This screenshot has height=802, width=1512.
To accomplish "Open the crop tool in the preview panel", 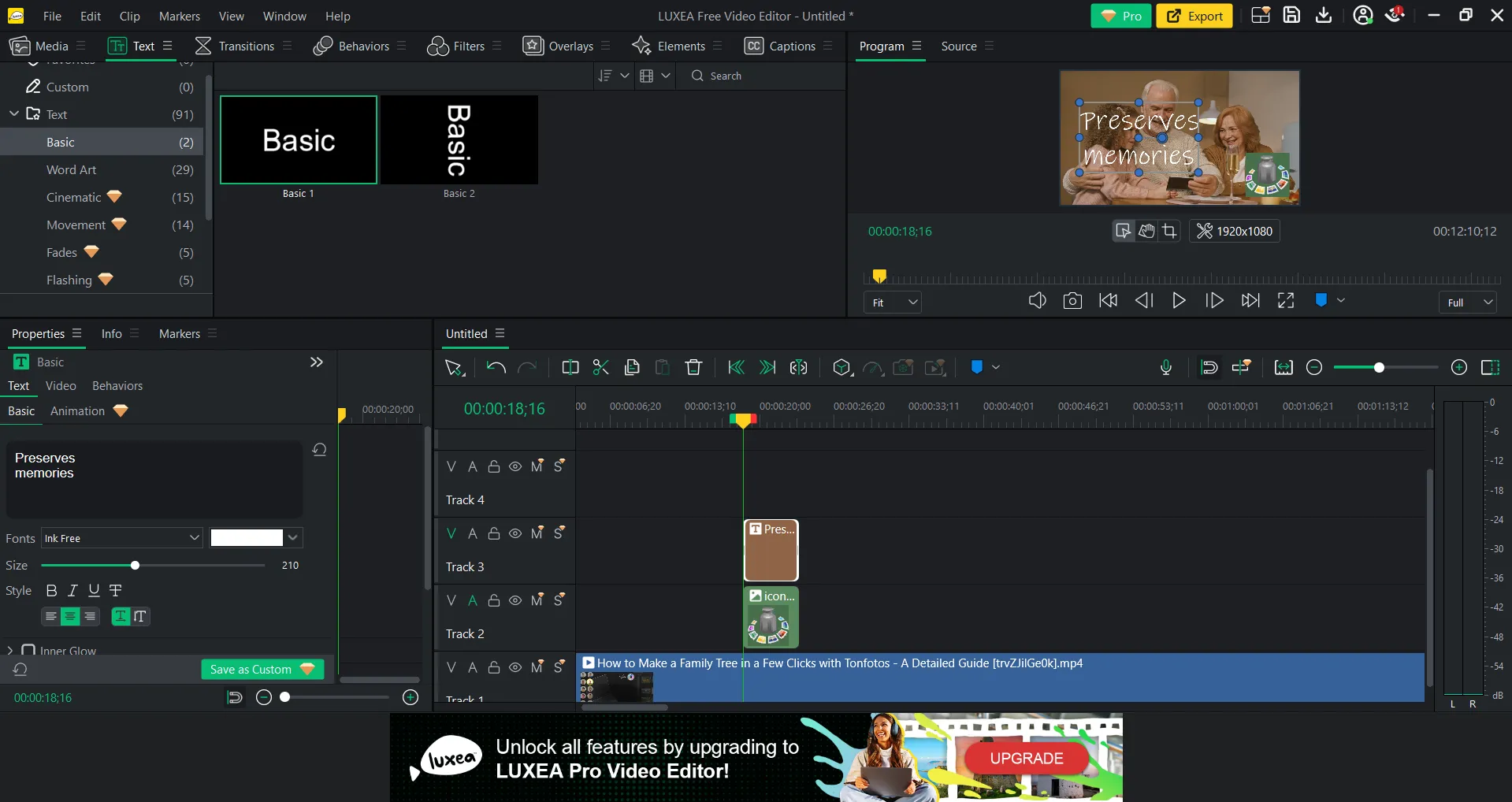I will pos(1171,231).
